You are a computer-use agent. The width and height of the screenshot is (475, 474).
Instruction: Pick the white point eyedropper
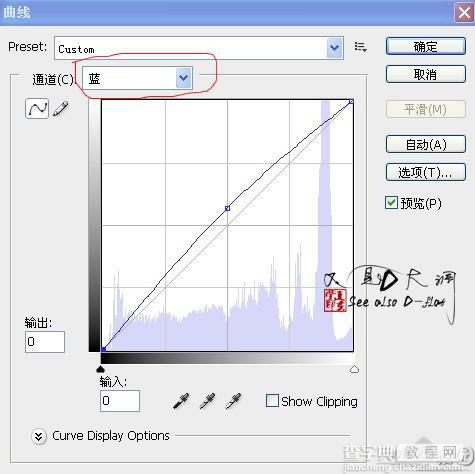pos(233,401)
